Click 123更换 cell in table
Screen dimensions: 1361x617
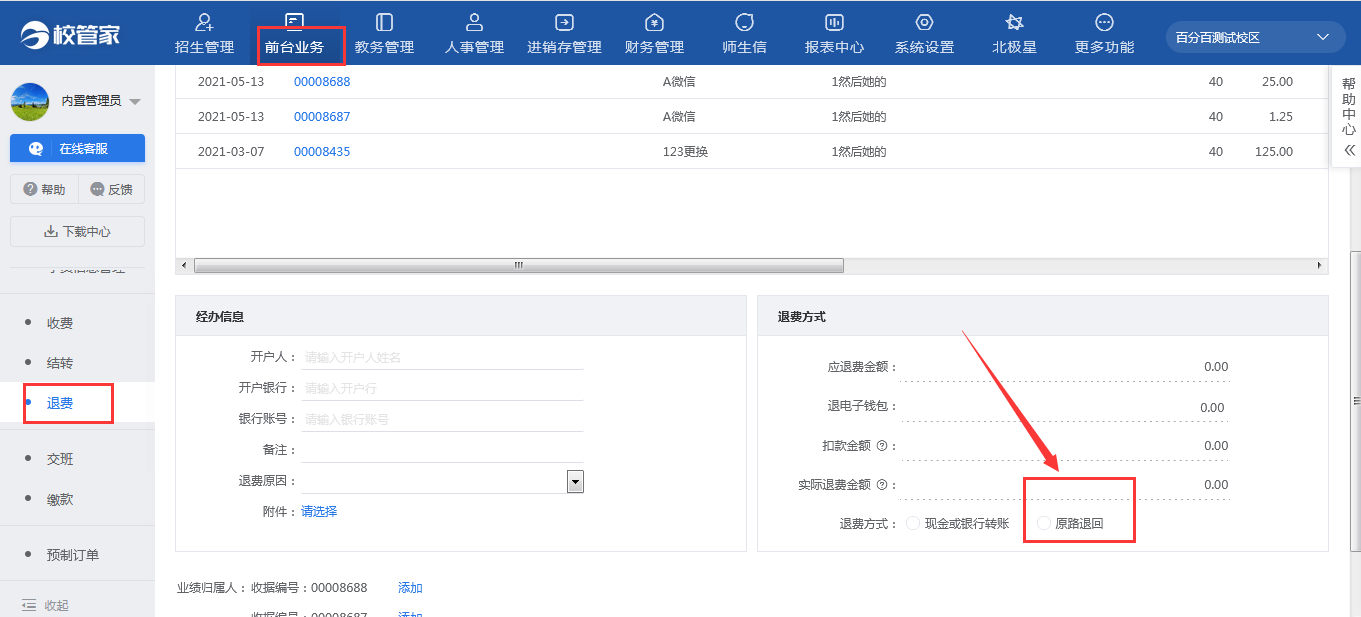point(685,152)
